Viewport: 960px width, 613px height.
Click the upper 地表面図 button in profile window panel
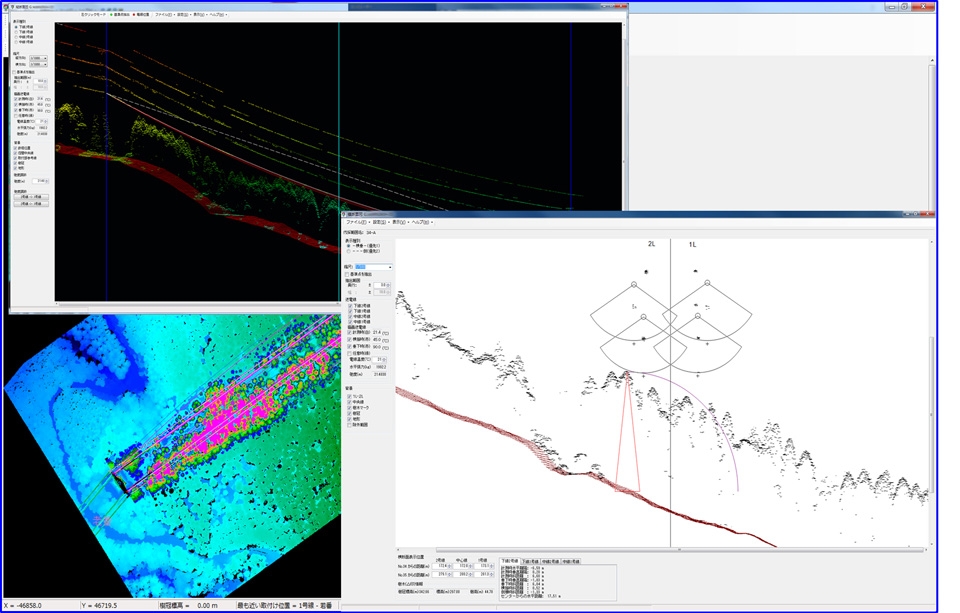point(29,197)
